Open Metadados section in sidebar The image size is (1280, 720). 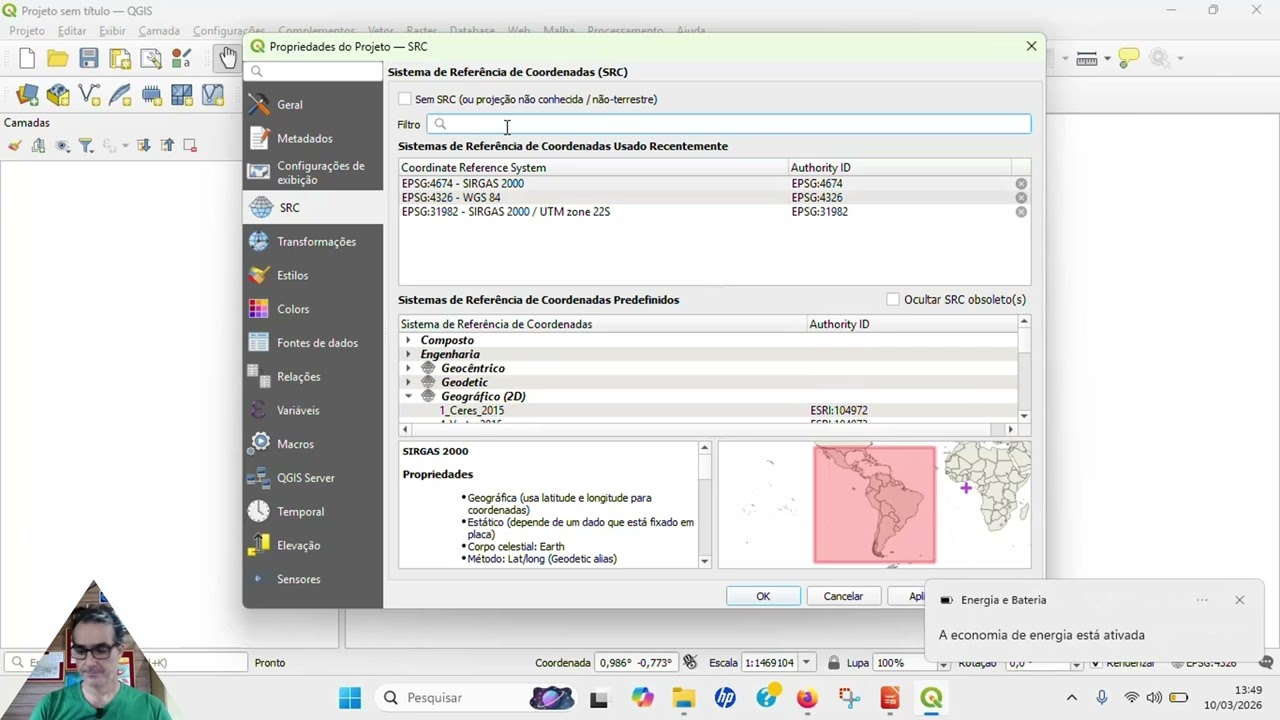pos(313,138)
